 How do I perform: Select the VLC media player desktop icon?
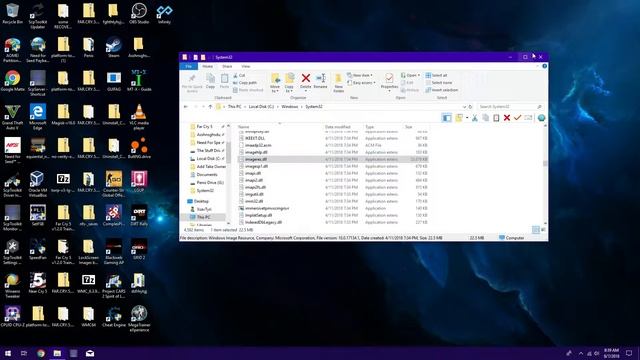pyautogui.click(x=139, y=116)
